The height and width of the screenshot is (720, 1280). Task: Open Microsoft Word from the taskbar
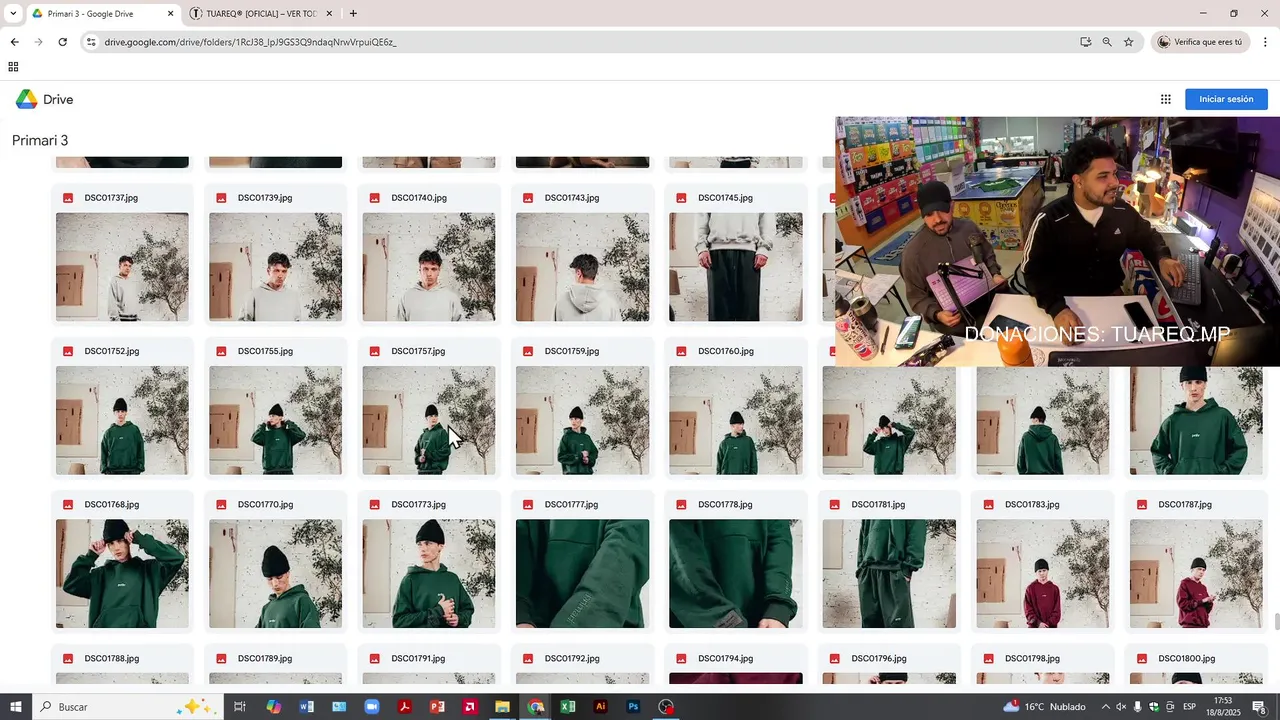pos(307,707)
